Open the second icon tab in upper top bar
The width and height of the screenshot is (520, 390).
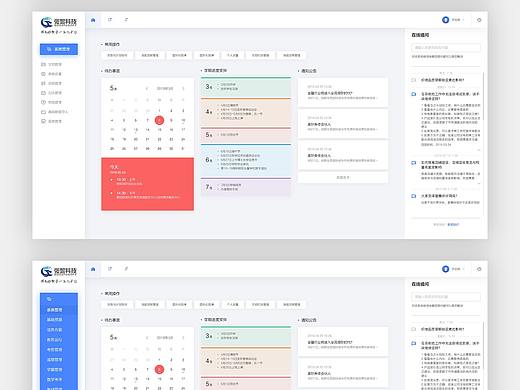110,20
